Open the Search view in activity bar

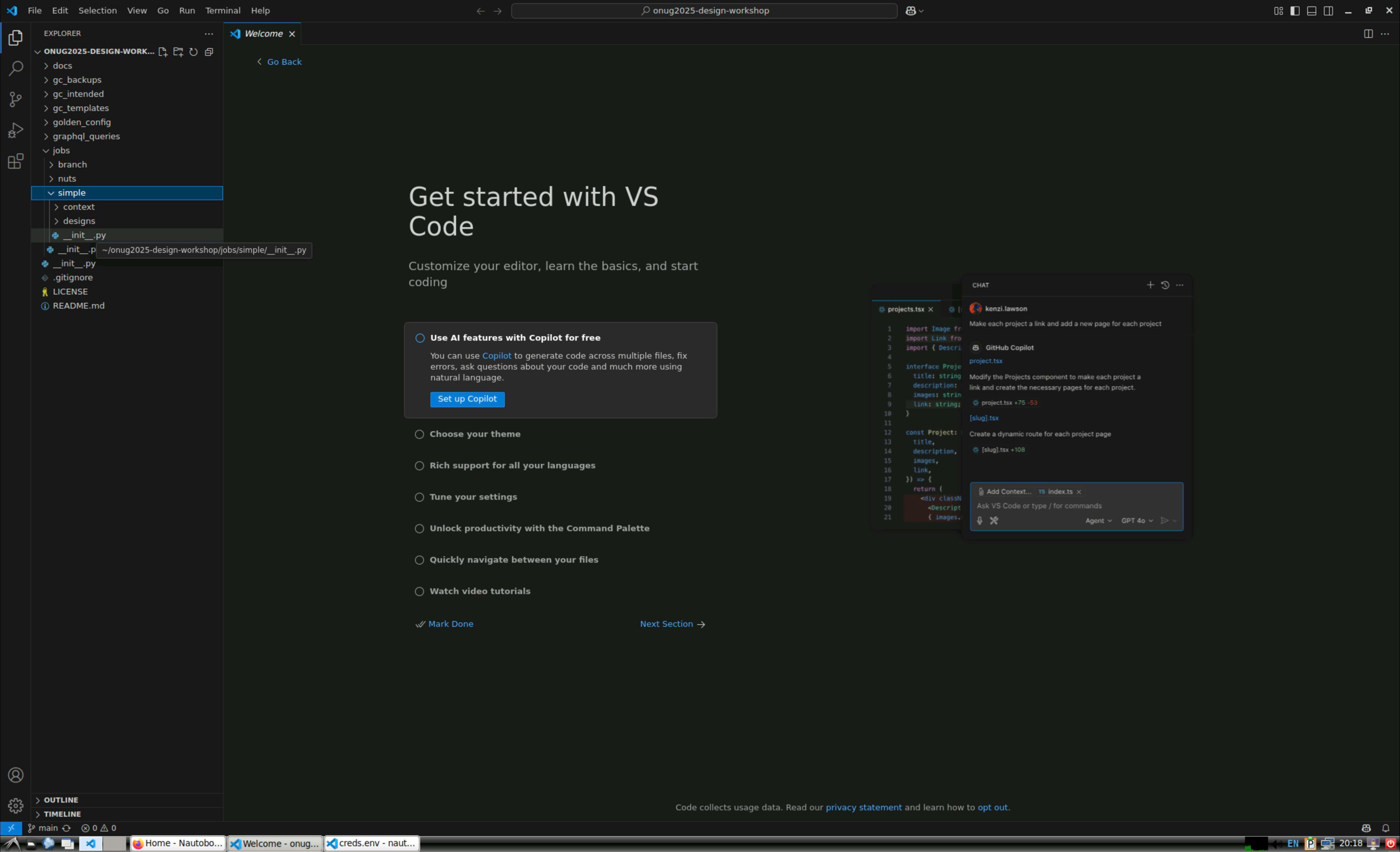pos(15,69)
